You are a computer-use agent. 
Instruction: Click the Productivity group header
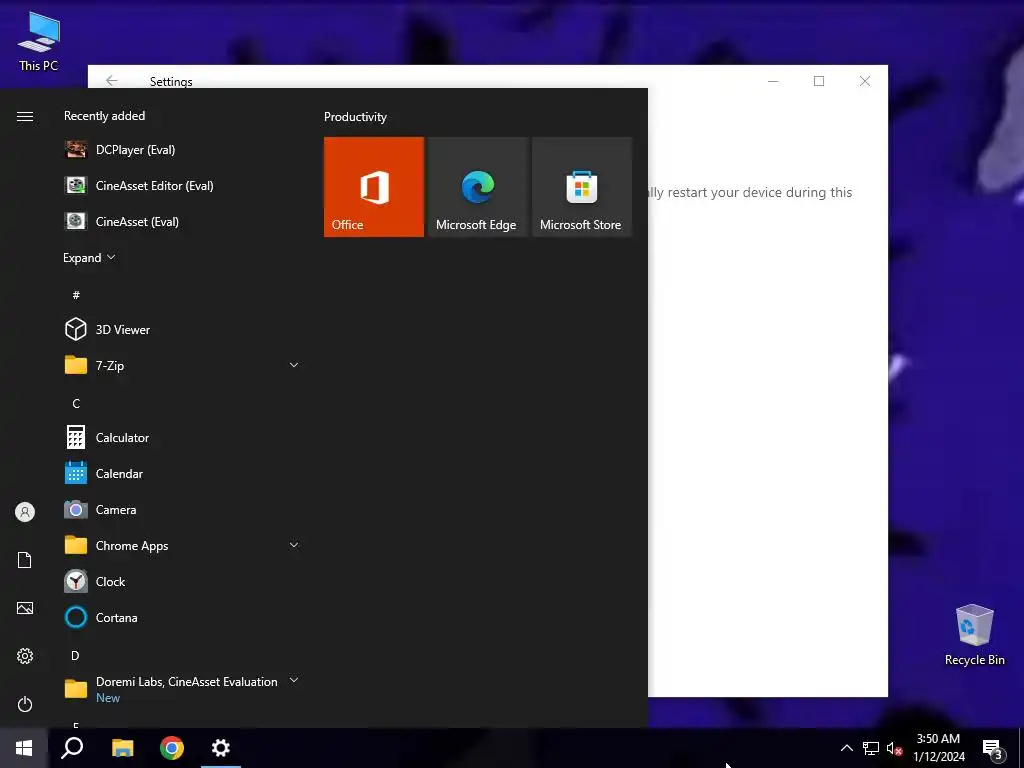click(x=355, y=117)
